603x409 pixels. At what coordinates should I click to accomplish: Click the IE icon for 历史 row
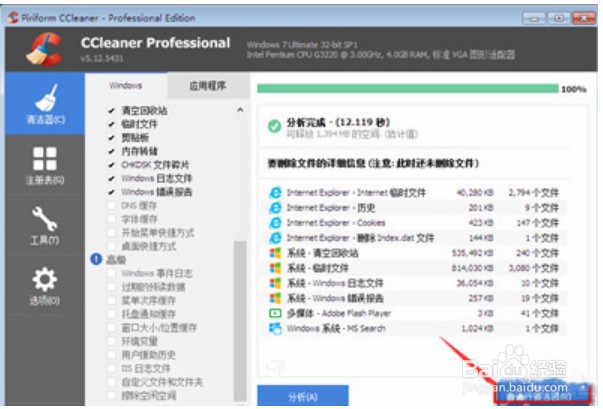275,208
